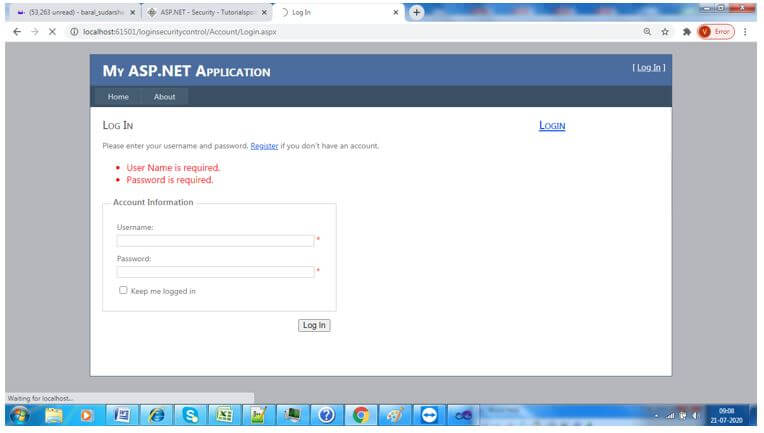This screenshot has width=764, height=433.
Task: Open Microsoft Word from the taskbar
Action: (122, 415)
